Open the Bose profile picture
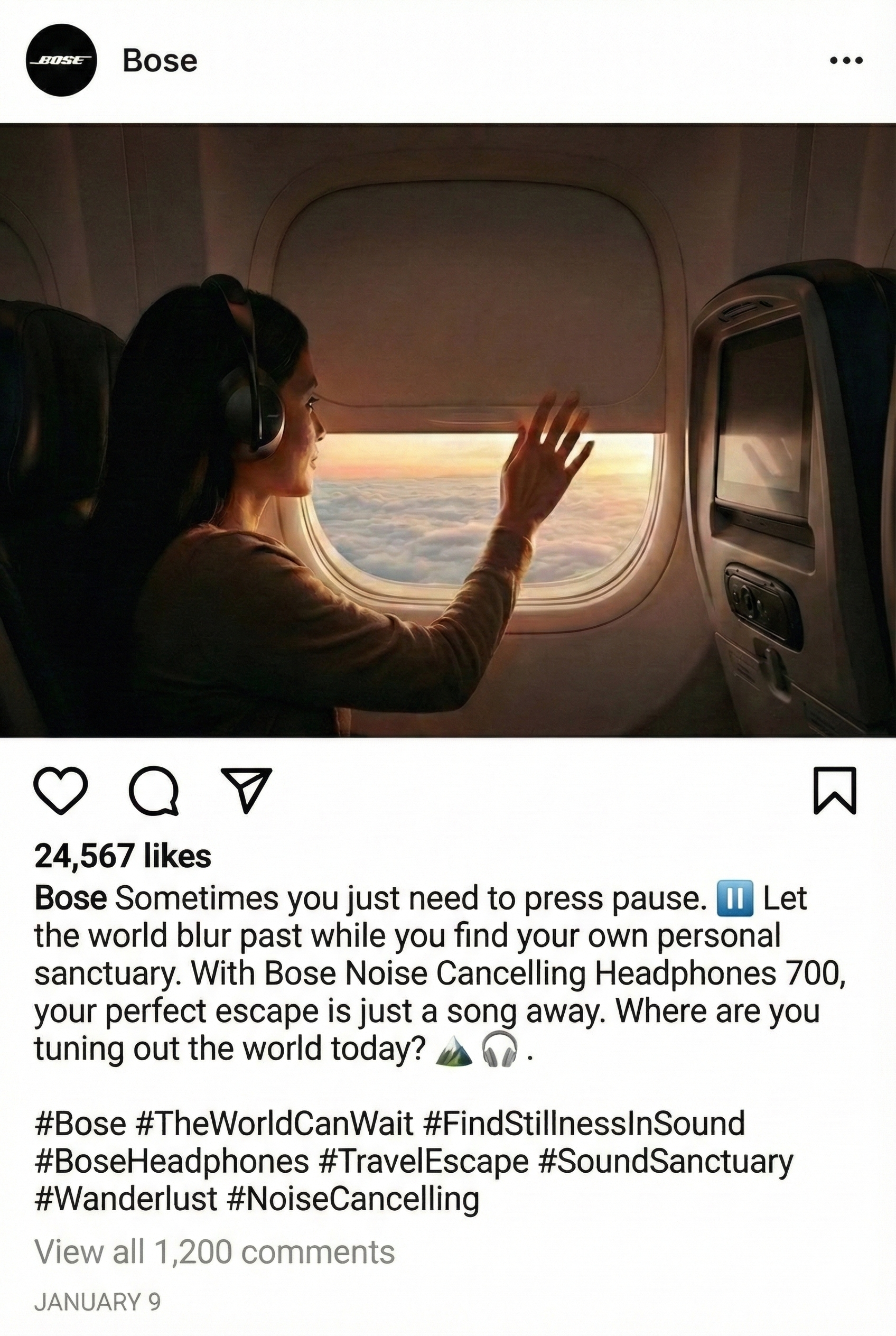Image resolution: width=896 pixels, height=1336 pixels. [61, 60]
